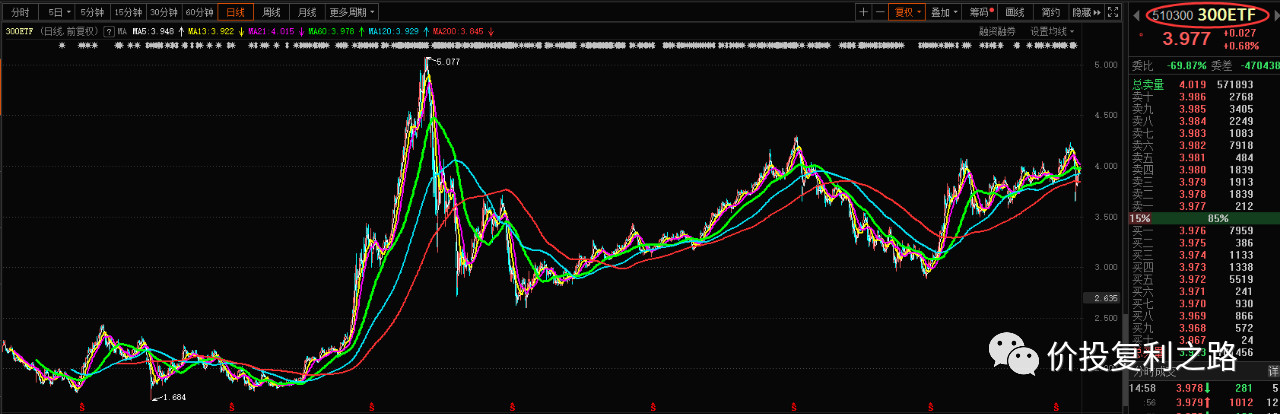Select the 30分钟 period tab
1280x414 pixels.
pyautogui.click(x=164, y=12)
